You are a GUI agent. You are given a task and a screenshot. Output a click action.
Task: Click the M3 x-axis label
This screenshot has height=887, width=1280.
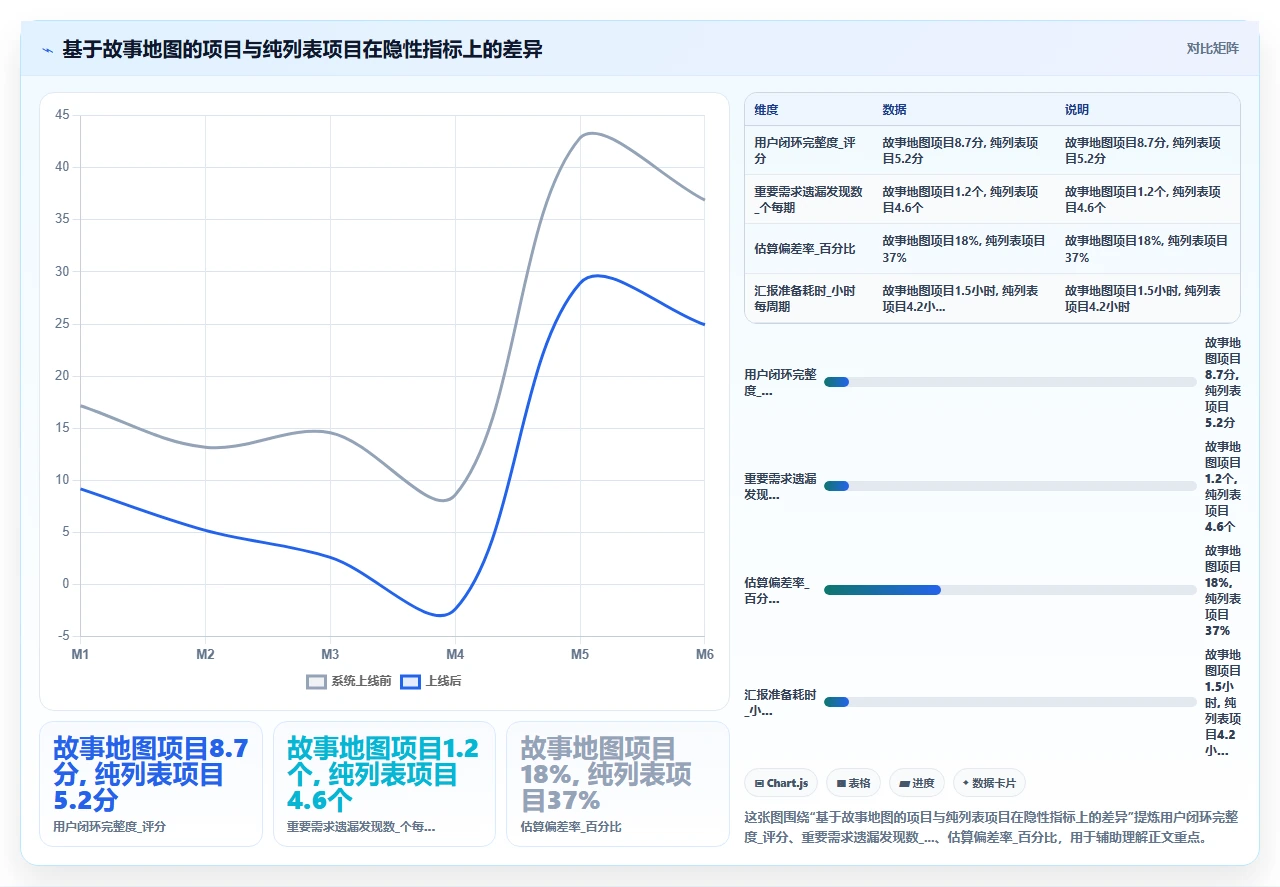(x=330, y=654)
